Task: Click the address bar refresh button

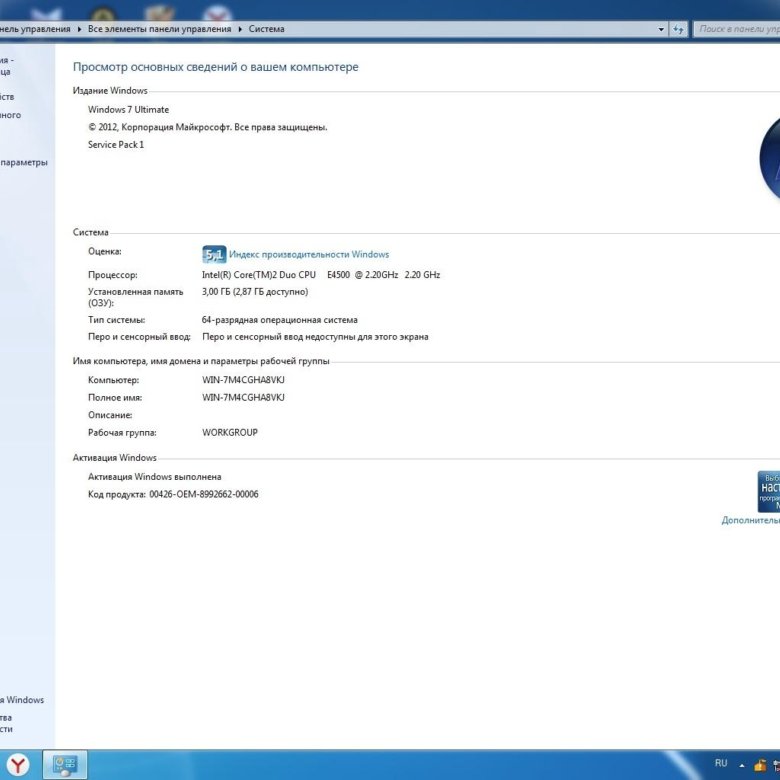Action: (678, 29)
